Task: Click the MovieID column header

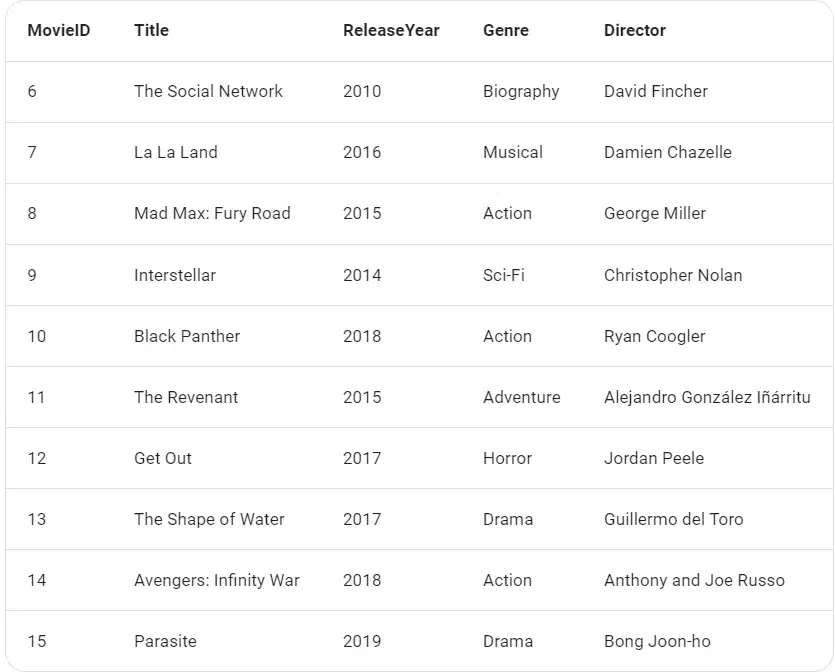Action: (x=59, y=30)
